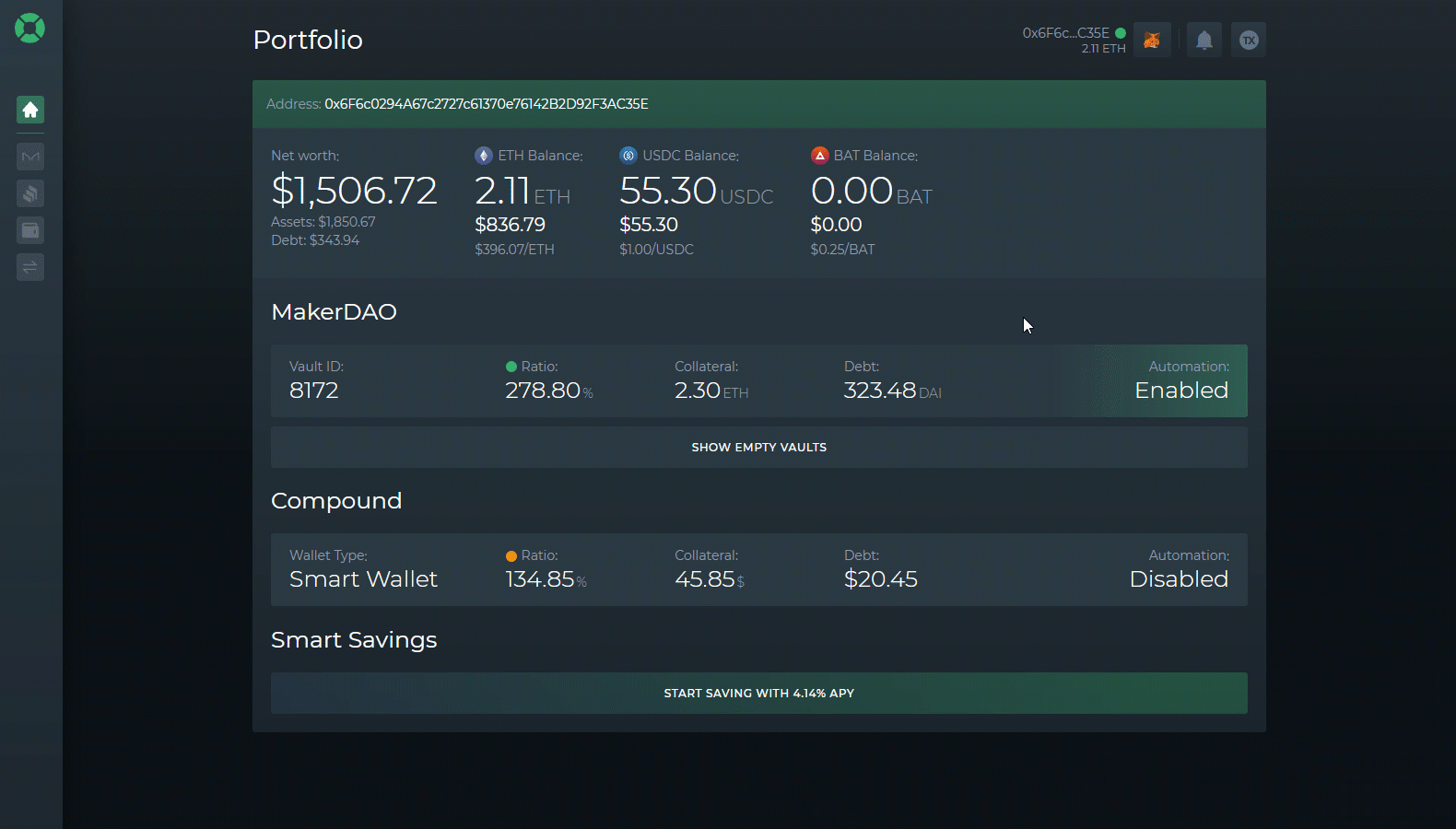Open the Portfolio home sidebar icon
The width and height of the screenshot is (1456, 829).
point(30,110)
